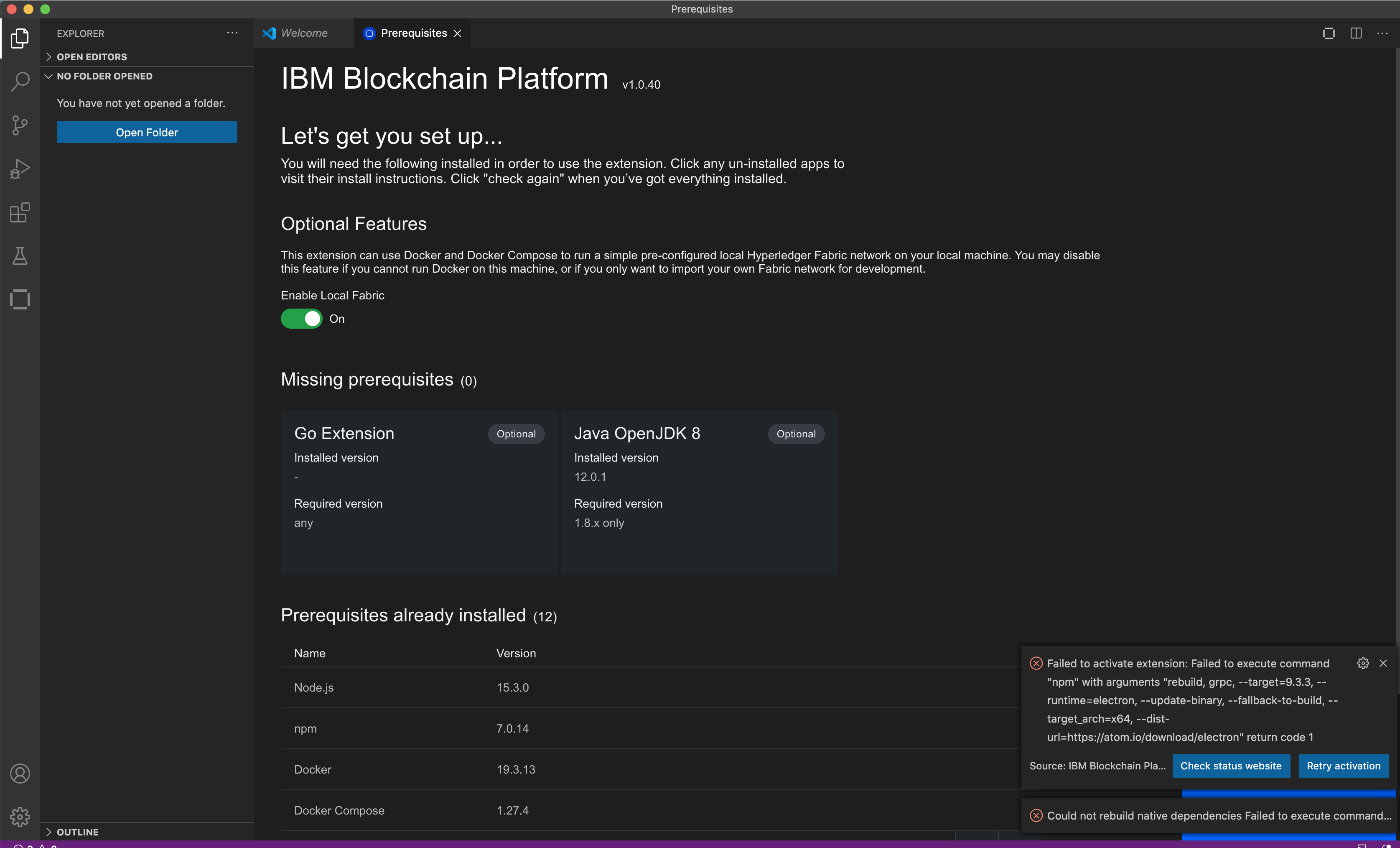Split the editor to the right
The image size is (1400, 848).
[1356, 33]
